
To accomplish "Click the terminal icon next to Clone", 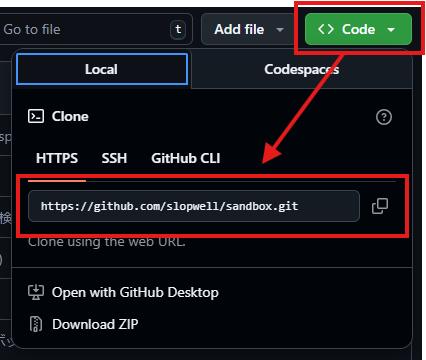I will (36, 116).
